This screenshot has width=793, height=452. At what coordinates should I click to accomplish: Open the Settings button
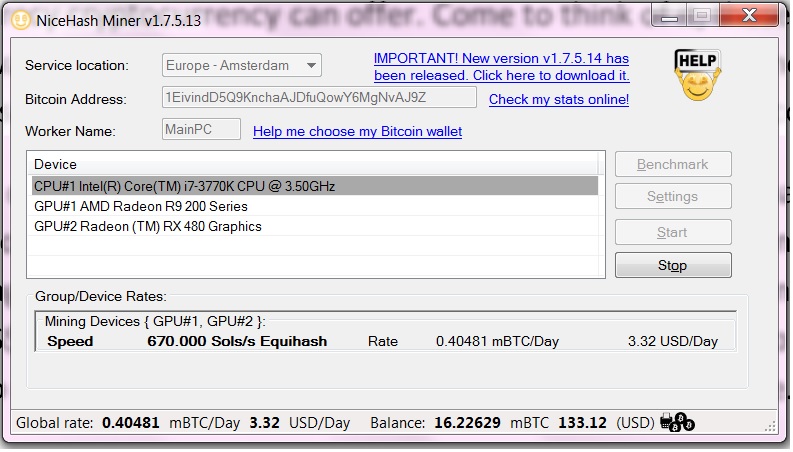(x=673, y=196)
